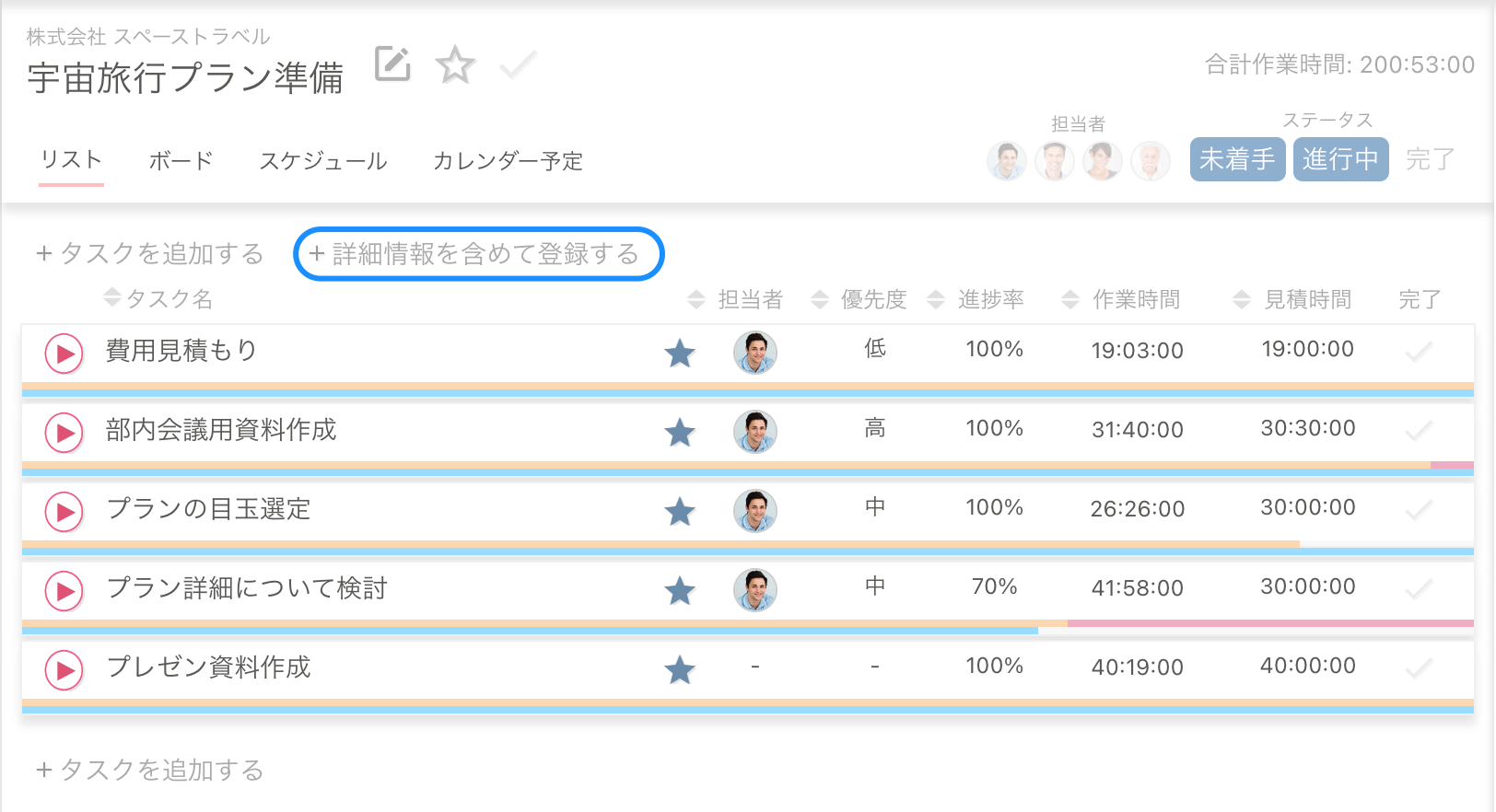Viewport: 1496px width, 812px height.
Task: Click the star icon on プレゼン資料作成 row
Action: [x=680, y=669]
